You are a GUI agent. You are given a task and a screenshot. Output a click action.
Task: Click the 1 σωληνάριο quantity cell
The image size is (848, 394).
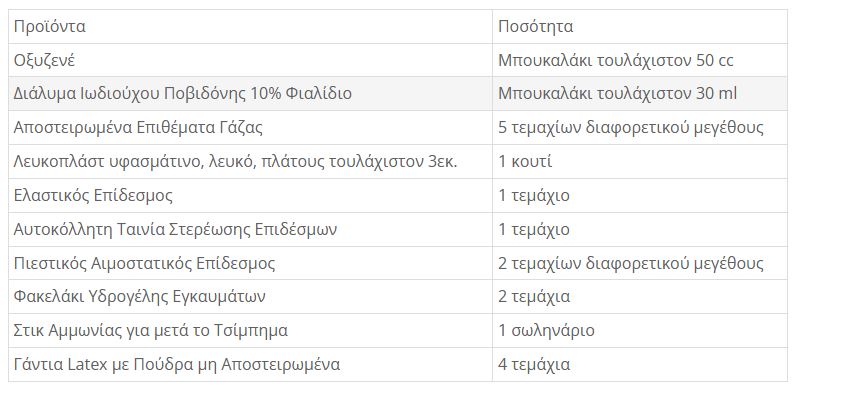tap(640, 330)
